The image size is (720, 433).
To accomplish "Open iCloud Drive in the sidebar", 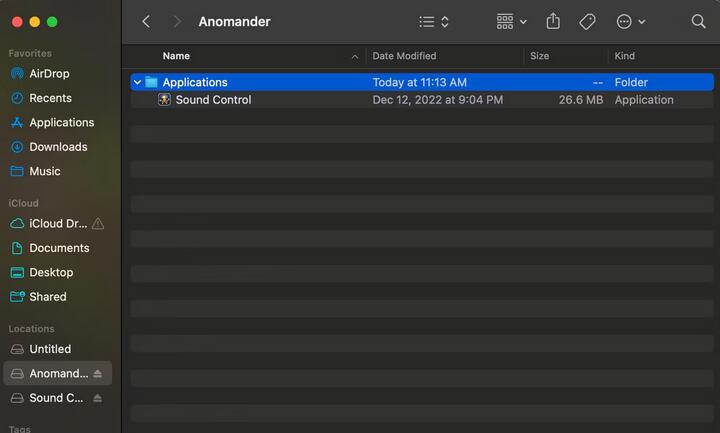I will point(57,223).
